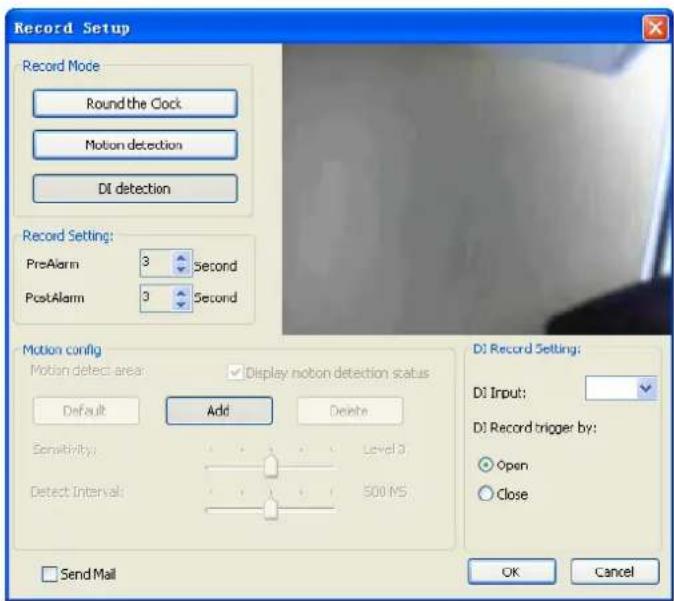Close the Record Setup window

pyautogui.click(x=656, y=28)
